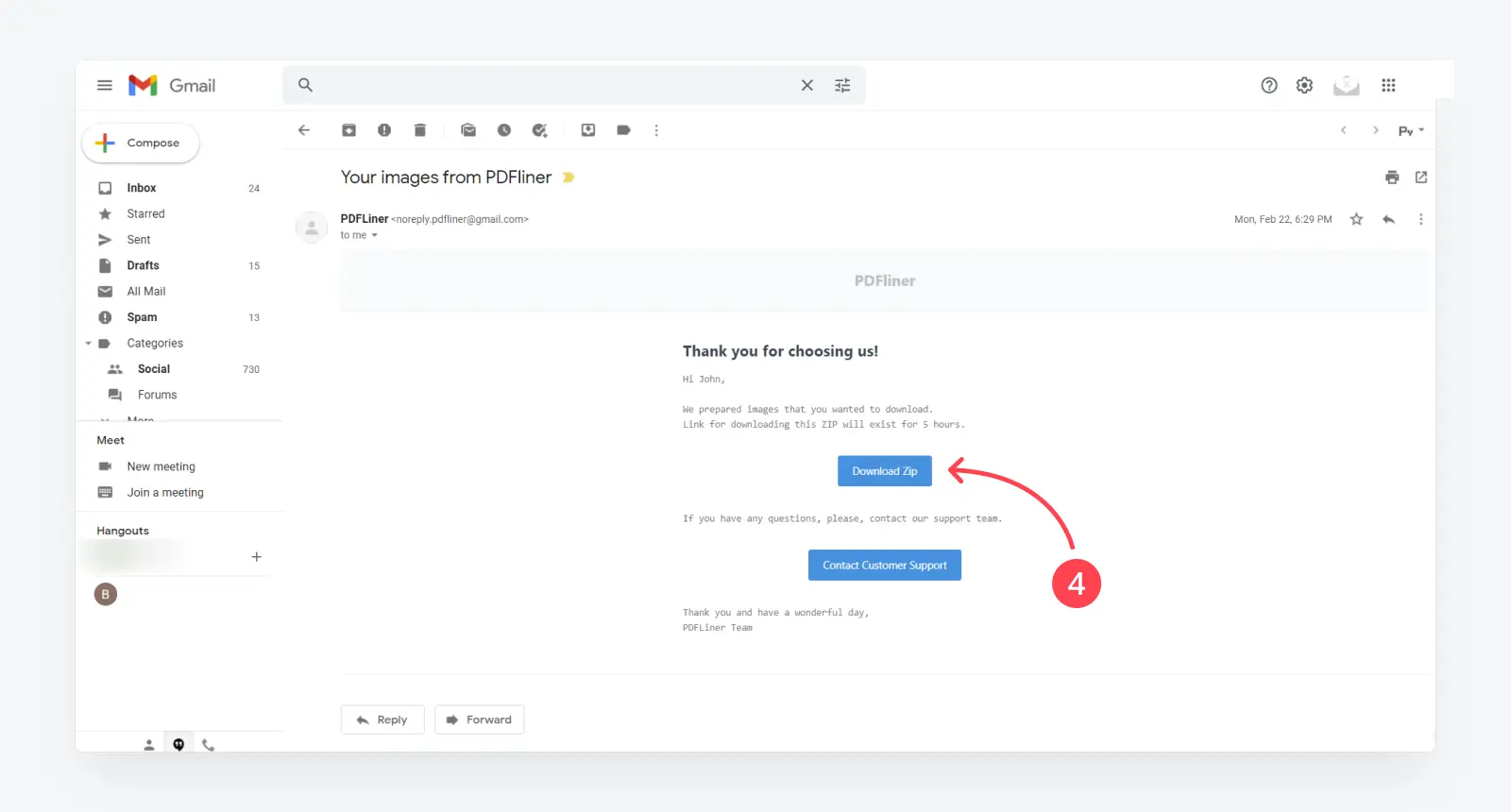Print the email
This screenshot has height=812, width=1511.
(x=1392, y=178)
